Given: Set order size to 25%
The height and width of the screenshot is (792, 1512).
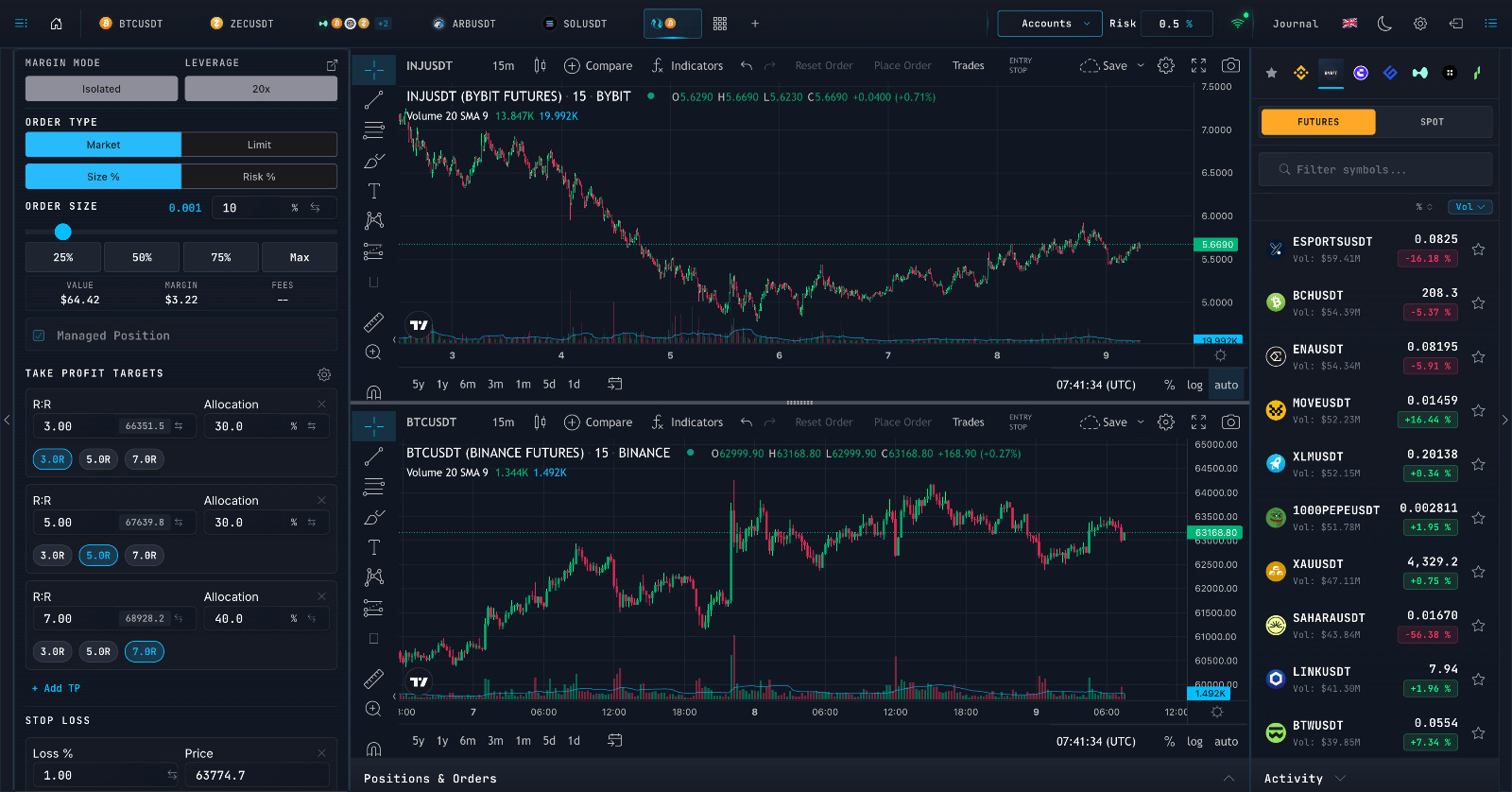Looking at the screenshot, I should point(63,257).
